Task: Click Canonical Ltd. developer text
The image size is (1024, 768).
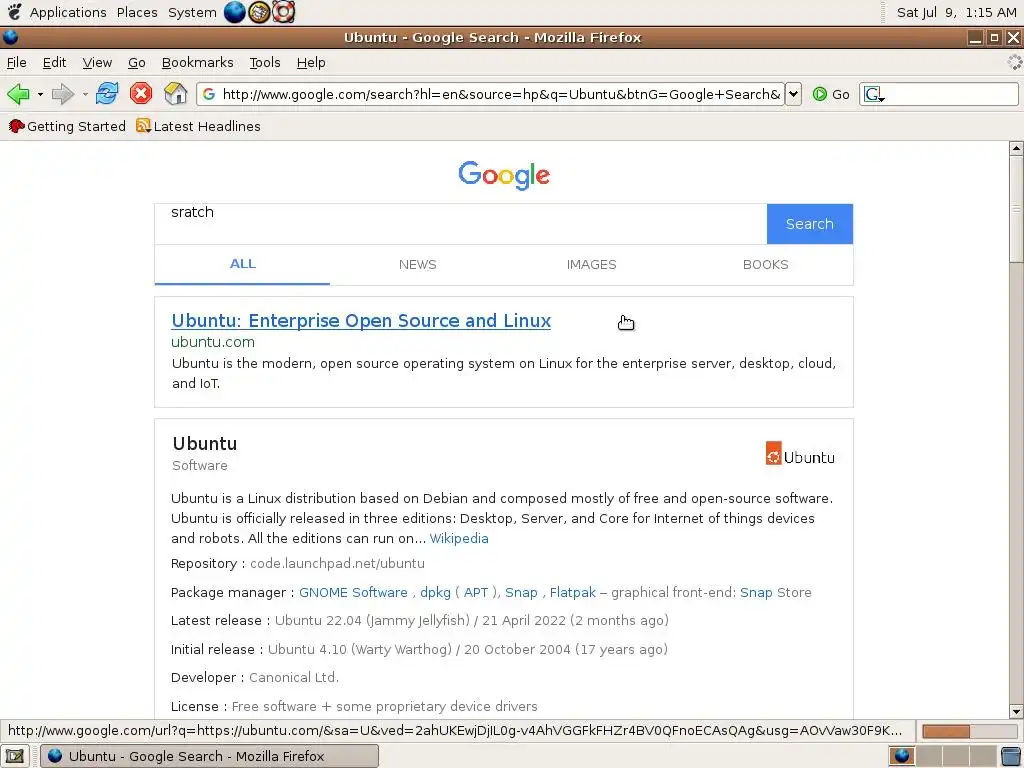Action: tap(294, 678)
